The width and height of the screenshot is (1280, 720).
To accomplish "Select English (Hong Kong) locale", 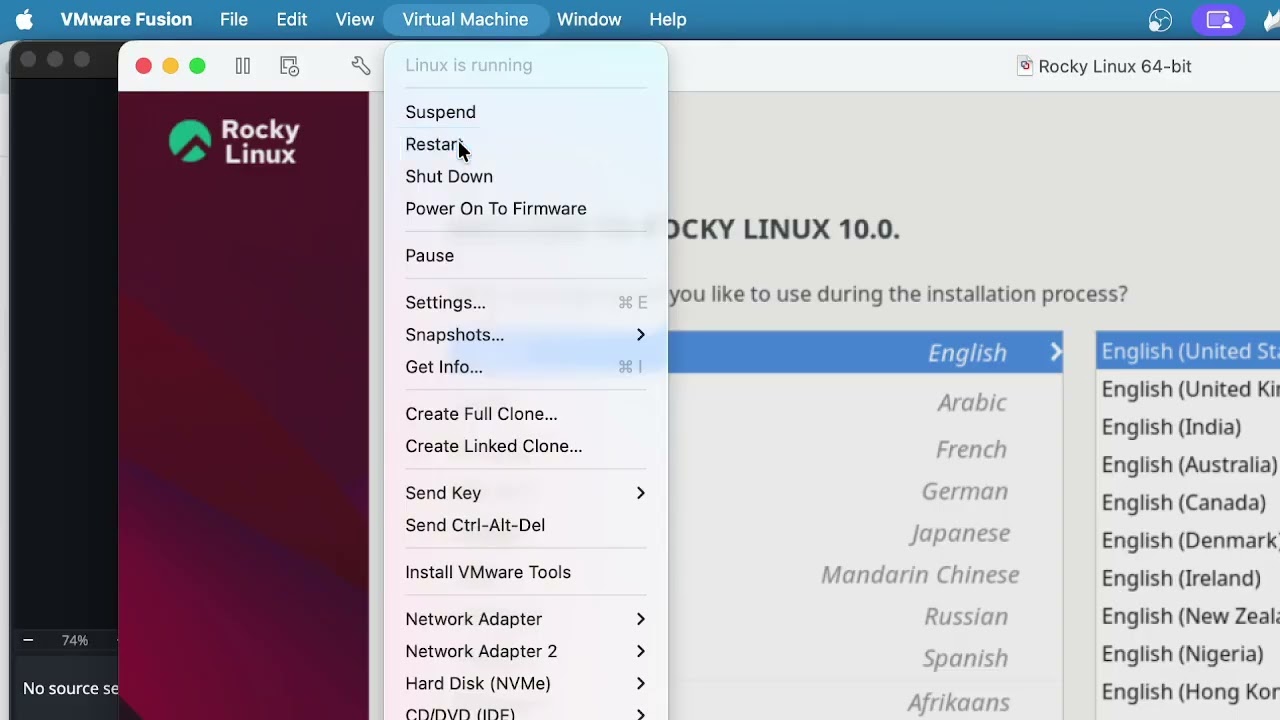I will 1190,692.
